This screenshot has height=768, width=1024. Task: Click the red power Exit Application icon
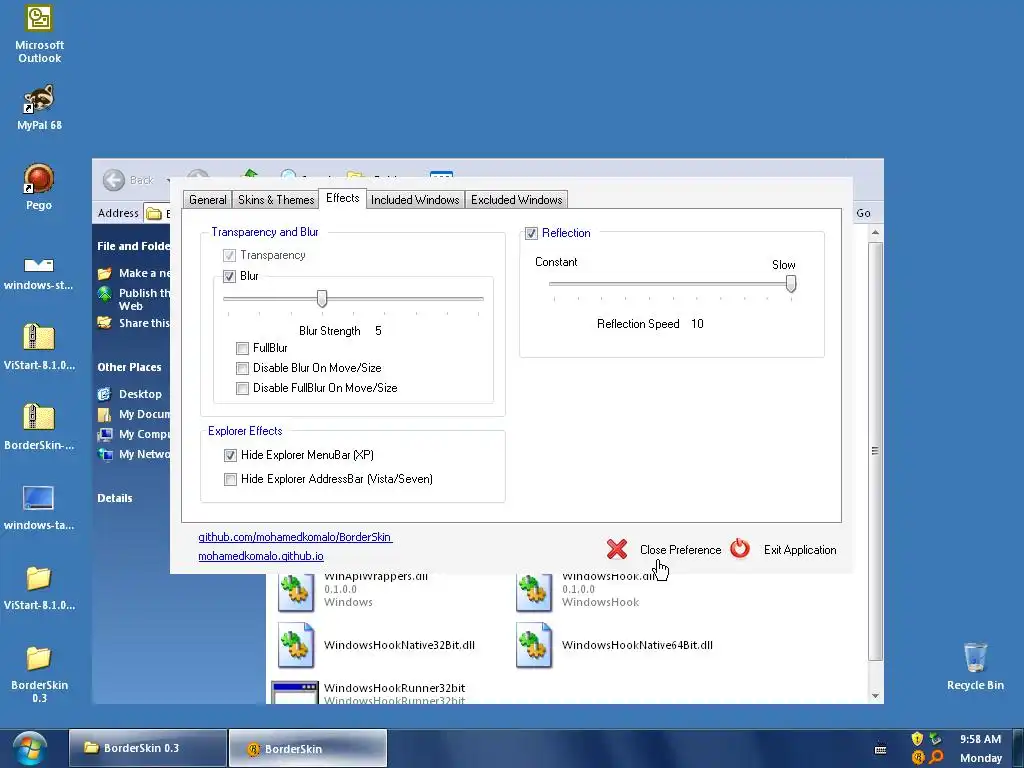(740, 549)
